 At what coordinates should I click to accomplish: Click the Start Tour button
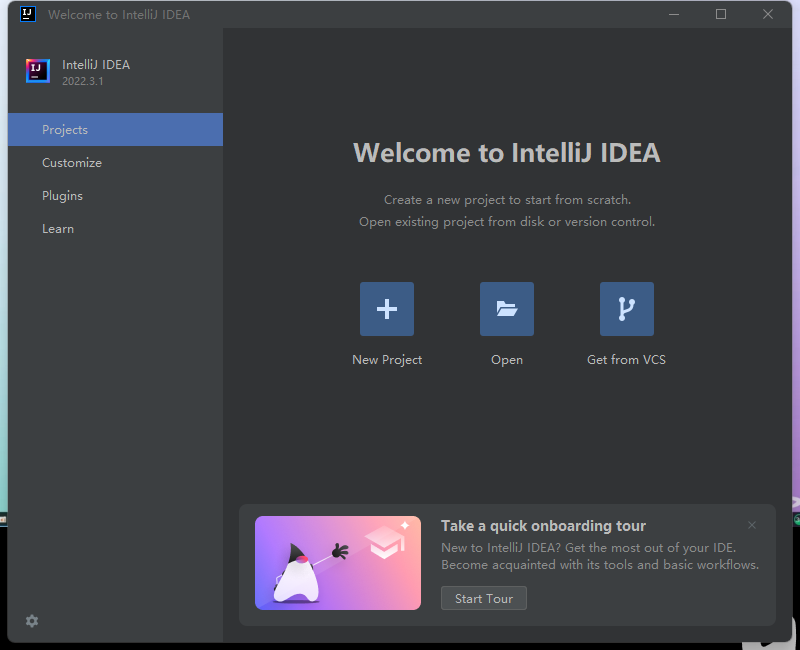tap(484, 598)
